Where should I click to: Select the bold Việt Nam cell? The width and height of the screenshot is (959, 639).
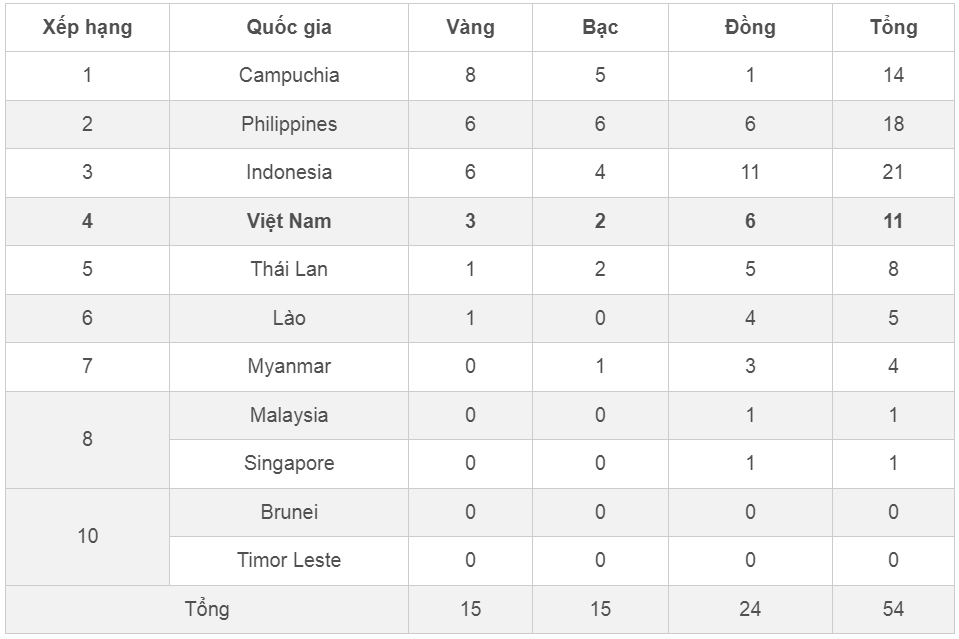pos(289,221)
